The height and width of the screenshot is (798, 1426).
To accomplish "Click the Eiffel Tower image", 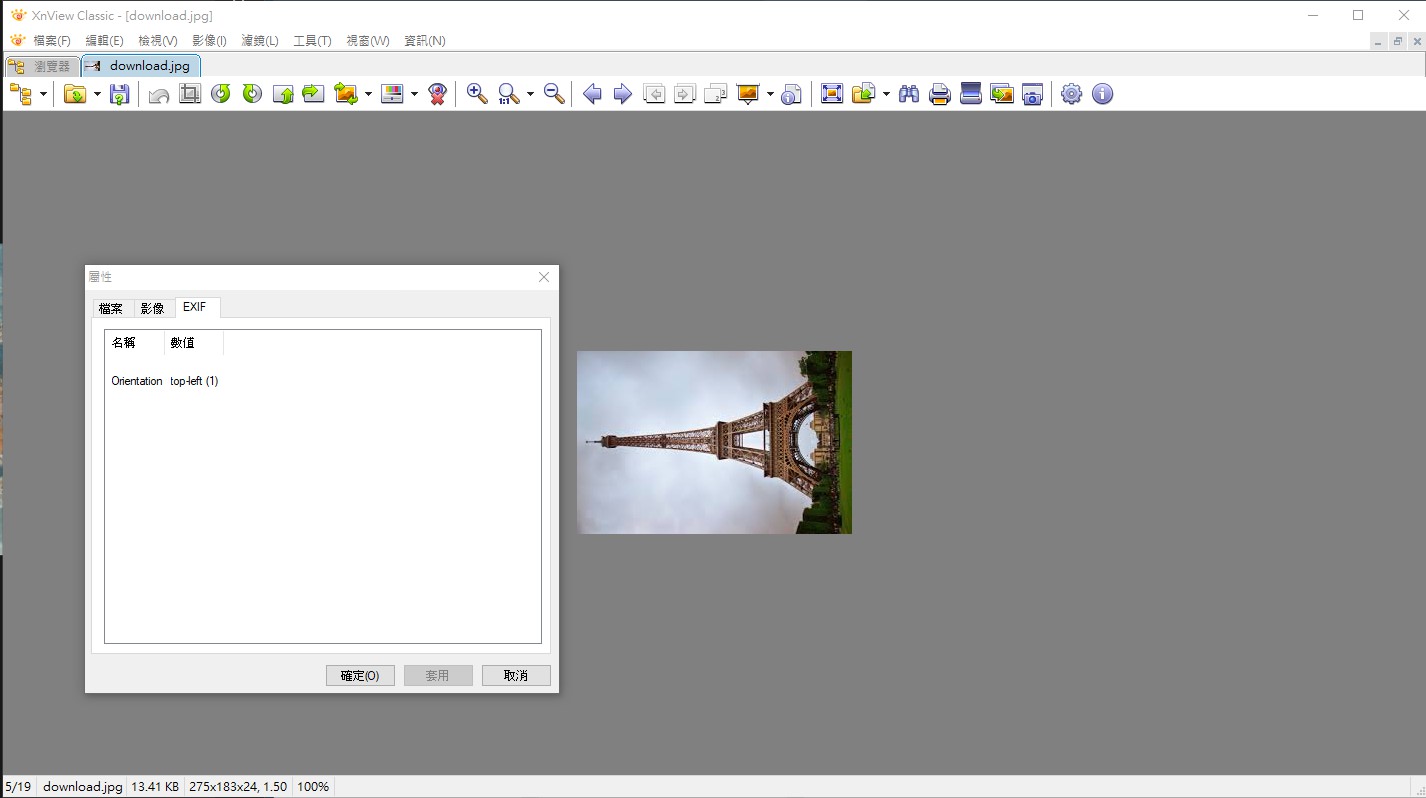I will pos(714,442).
